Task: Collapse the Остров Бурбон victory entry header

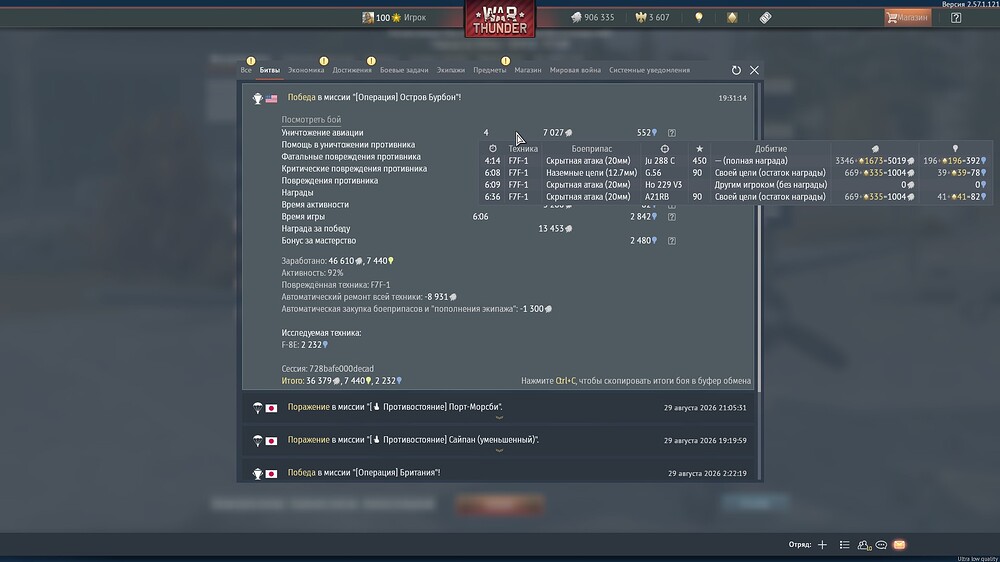Action: coord(499,98)
